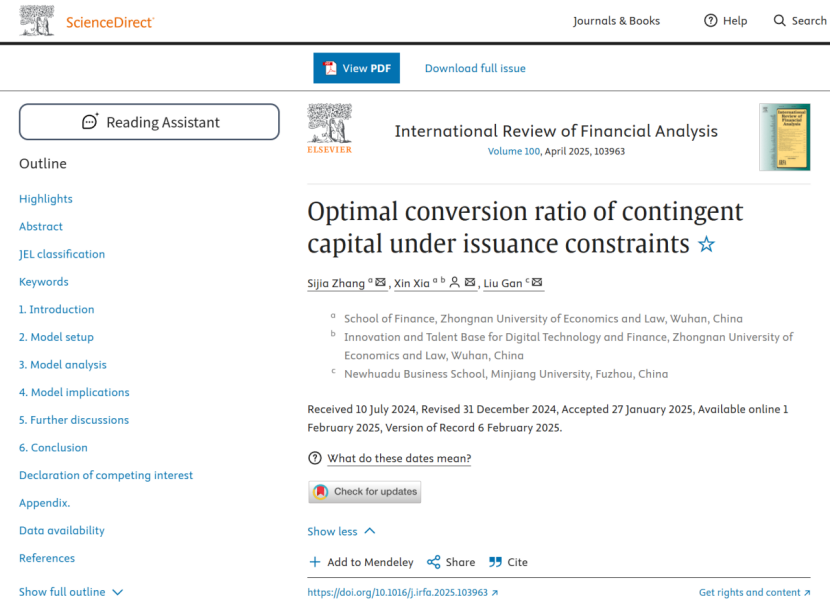Open Download full issue link
Viewport: 831px width, 607px height.
(474, 67)
